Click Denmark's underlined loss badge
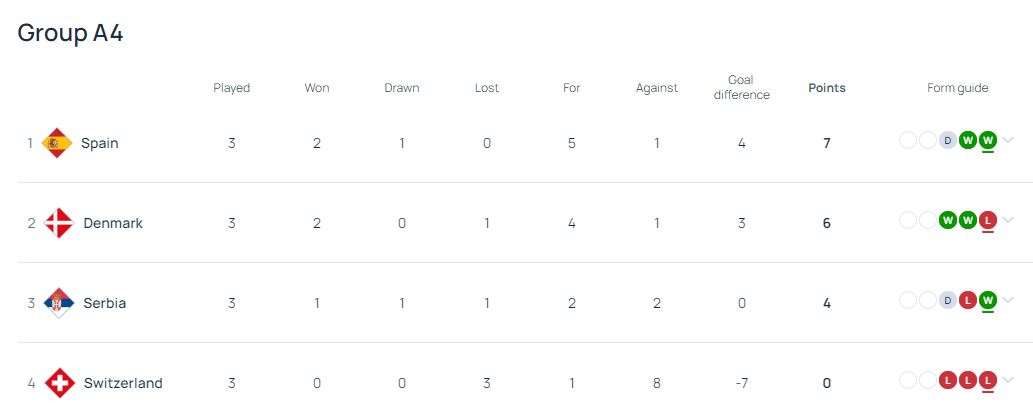 click(x=988, y=220)
